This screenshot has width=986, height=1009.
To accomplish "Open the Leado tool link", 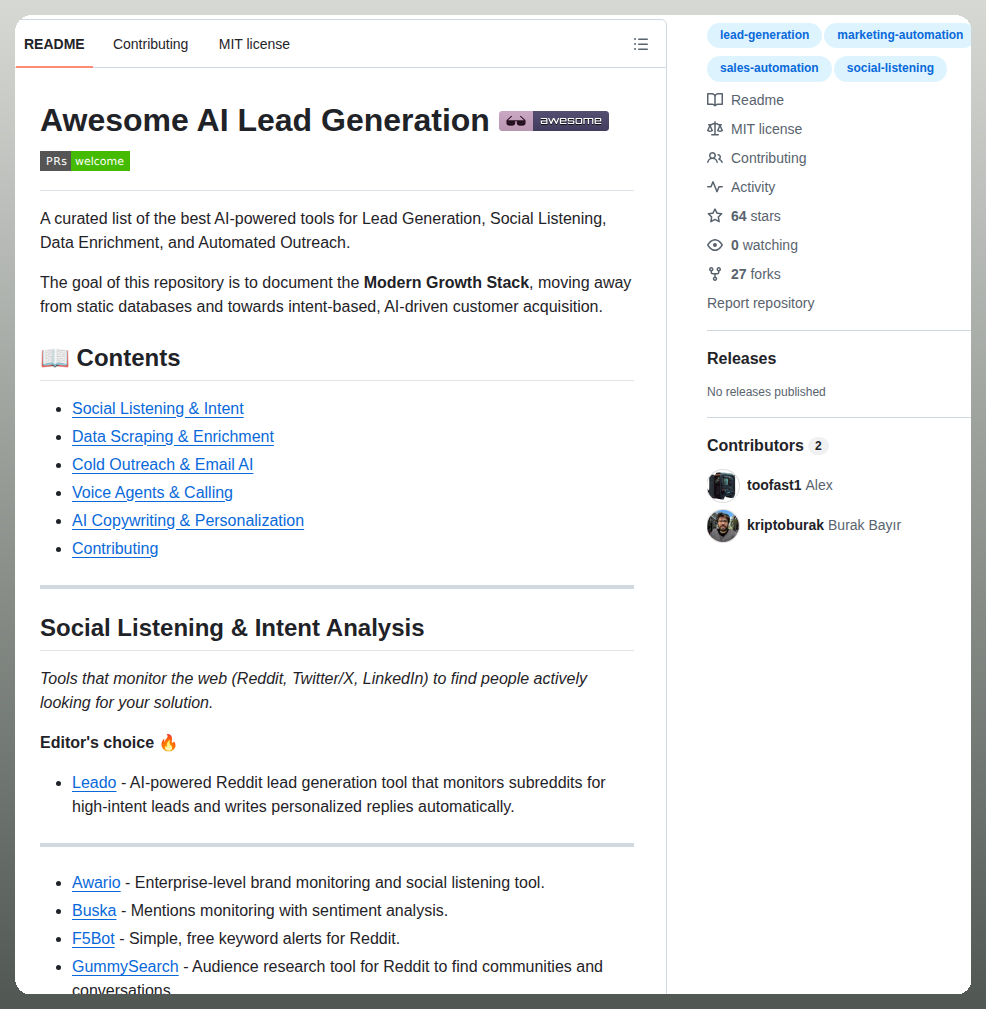I will tap(94, 782).
